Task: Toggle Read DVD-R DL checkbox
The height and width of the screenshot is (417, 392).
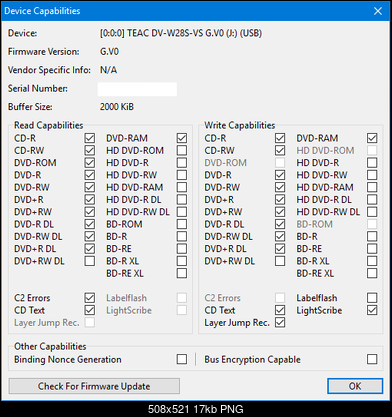Action: tap(90, 224)
